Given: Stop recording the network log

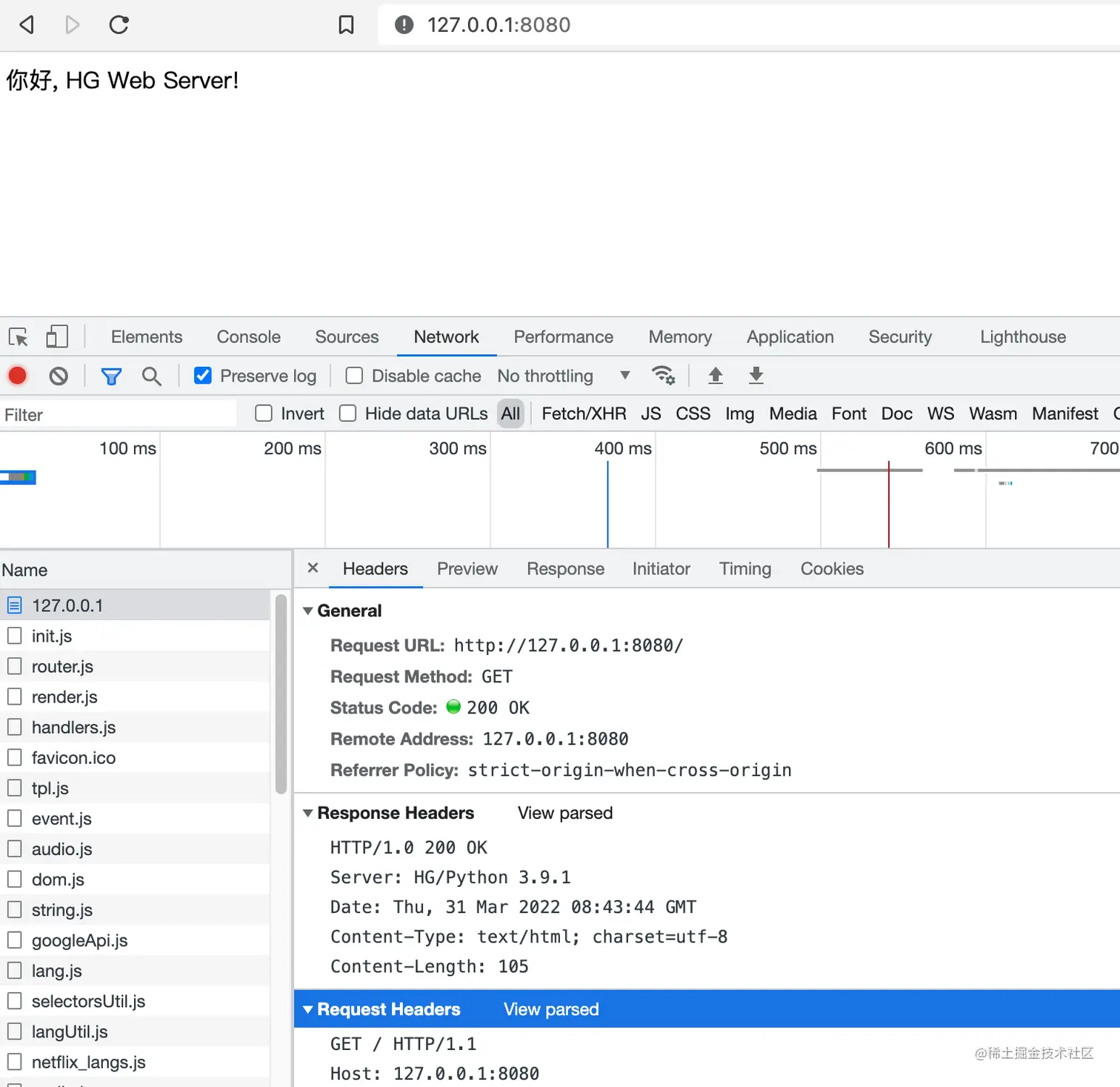Looking at the screenshot, I should (18, 376).
